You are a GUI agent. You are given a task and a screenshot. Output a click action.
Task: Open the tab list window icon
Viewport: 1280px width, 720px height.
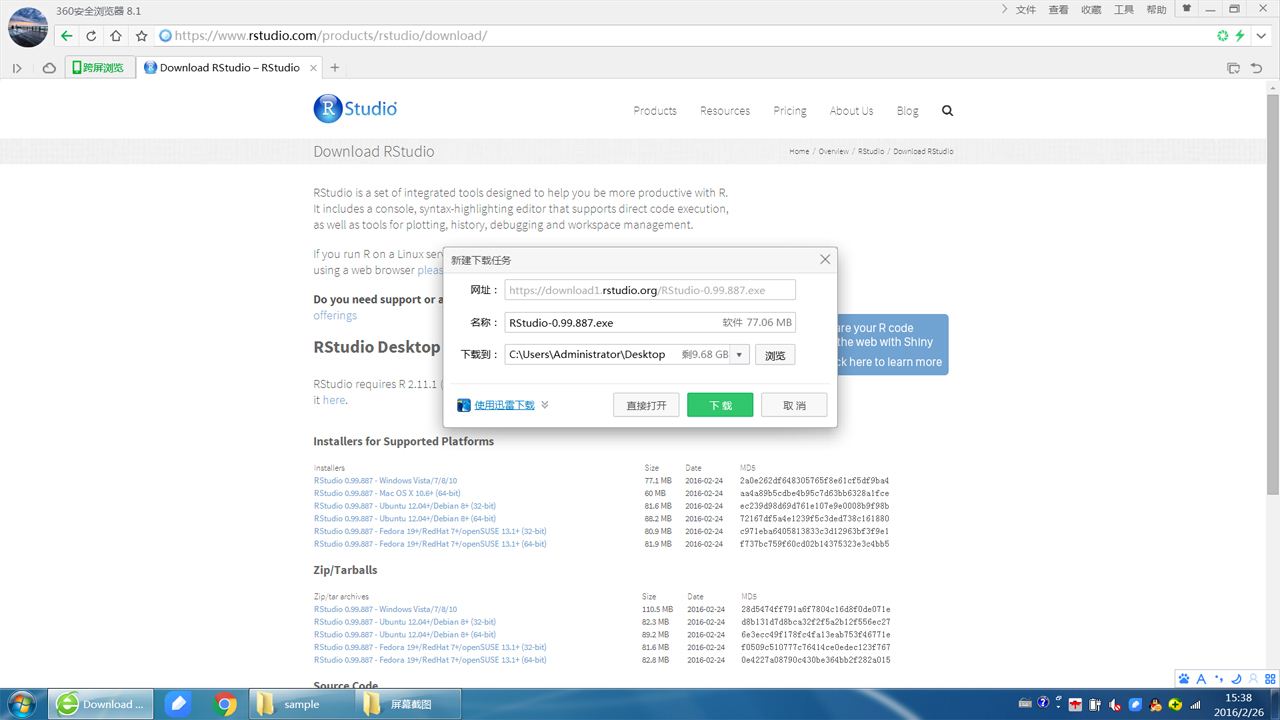coord(1233,68)
